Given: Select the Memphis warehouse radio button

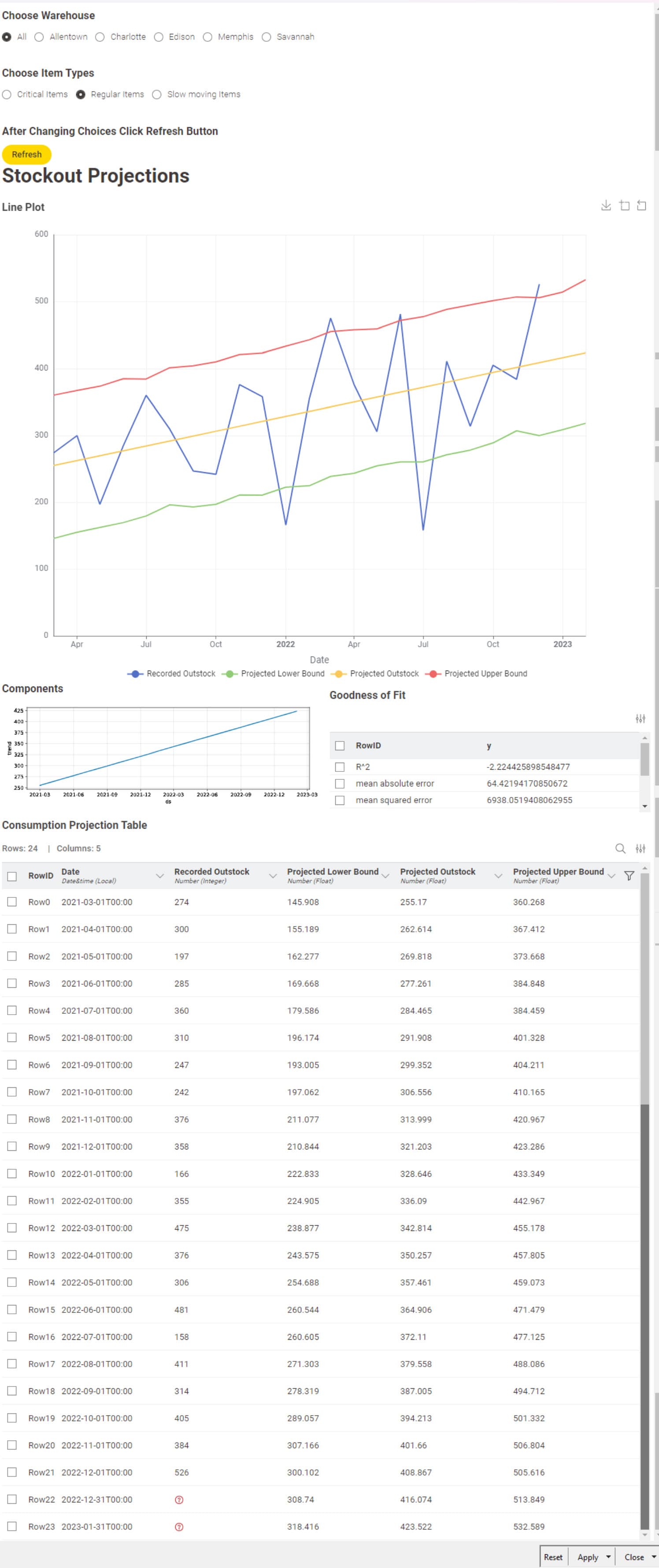Looking at the screenshot, I should 207,37.
